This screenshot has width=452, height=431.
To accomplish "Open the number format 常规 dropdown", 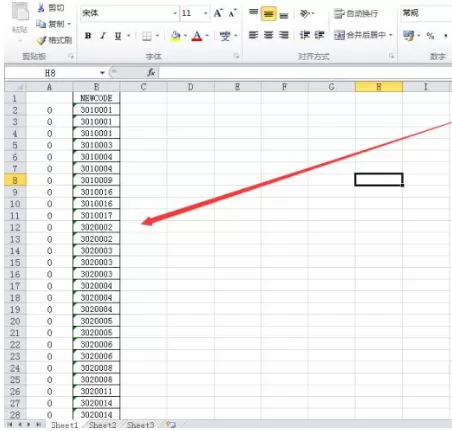I will 426,13.
